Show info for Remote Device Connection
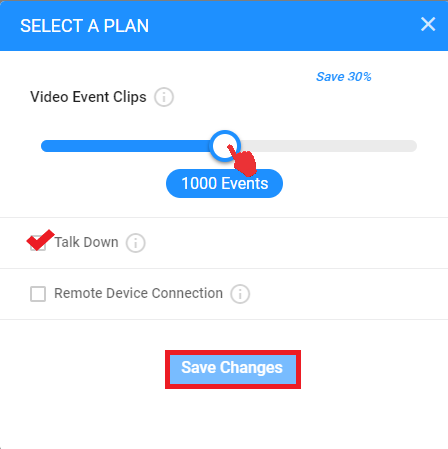 (x=240, y=294)
